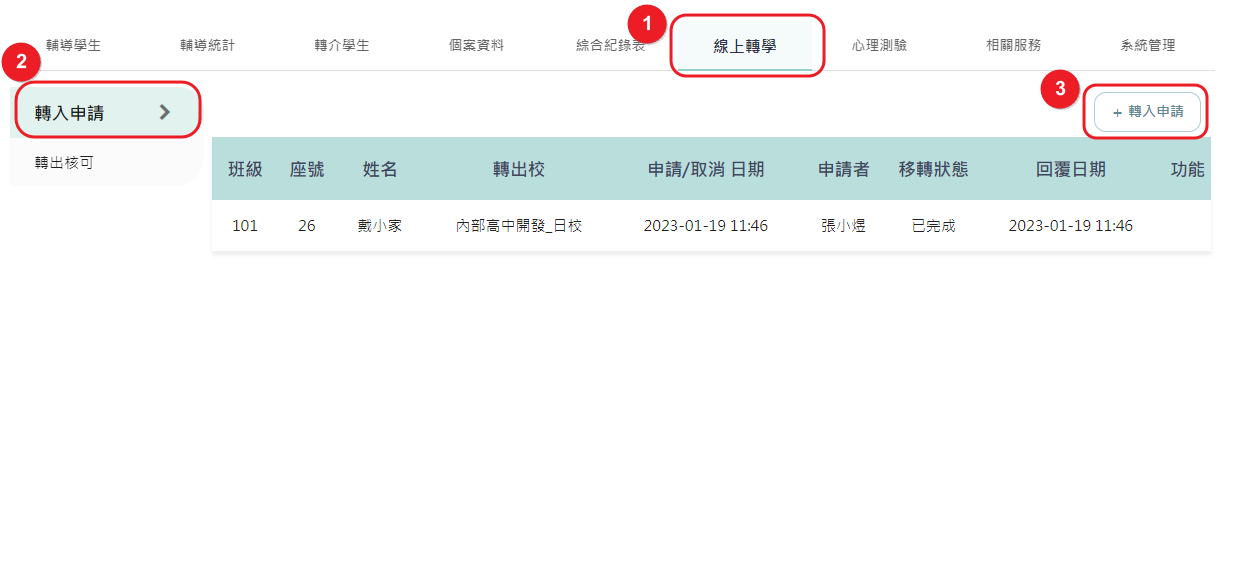Click the + 轉入申請 button
The image size is (1234, 583).
click(x=1147, y=112)
